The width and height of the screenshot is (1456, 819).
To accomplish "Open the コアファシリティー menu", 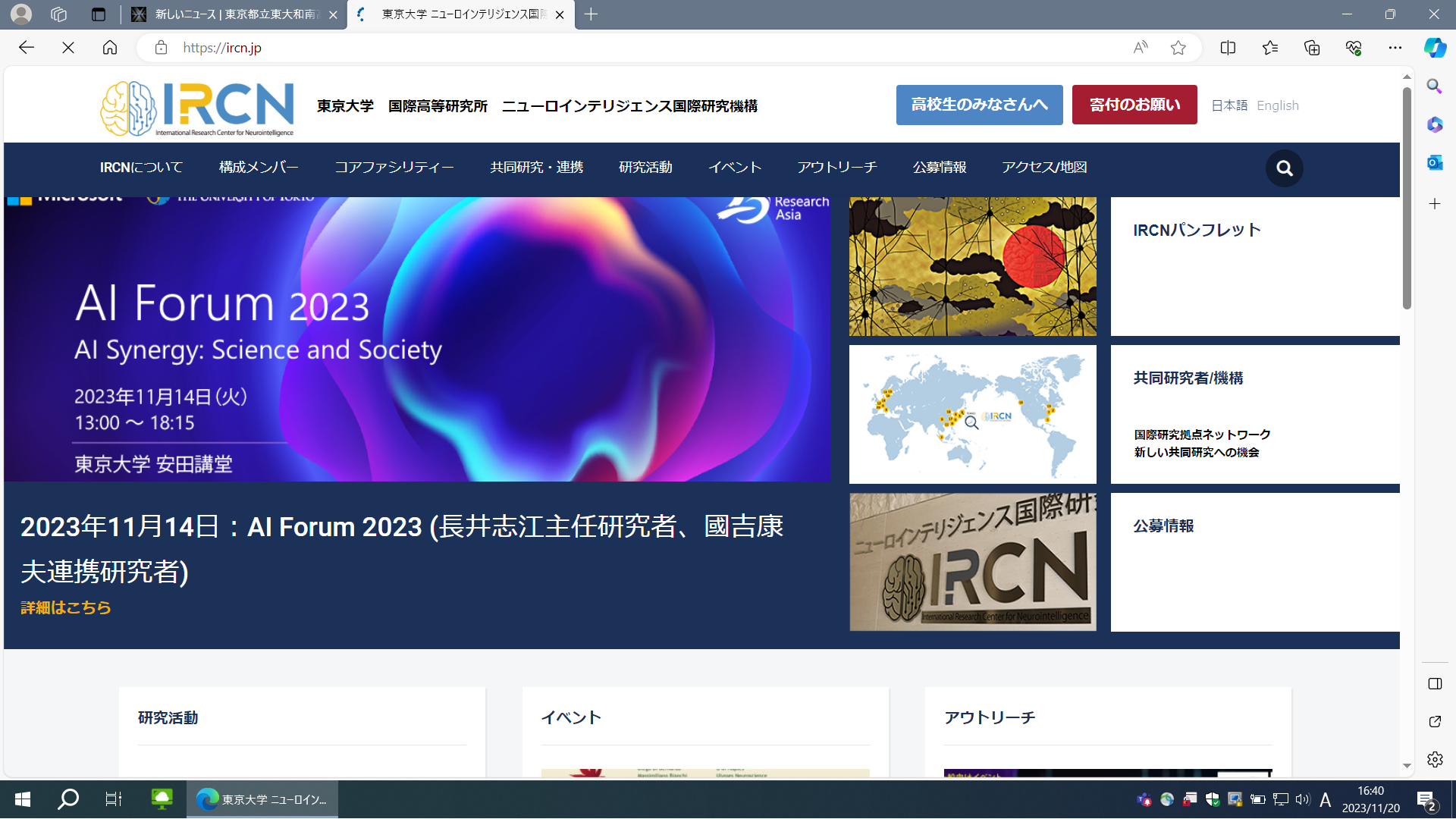I will pyautogui.click(x=394, y=168).
